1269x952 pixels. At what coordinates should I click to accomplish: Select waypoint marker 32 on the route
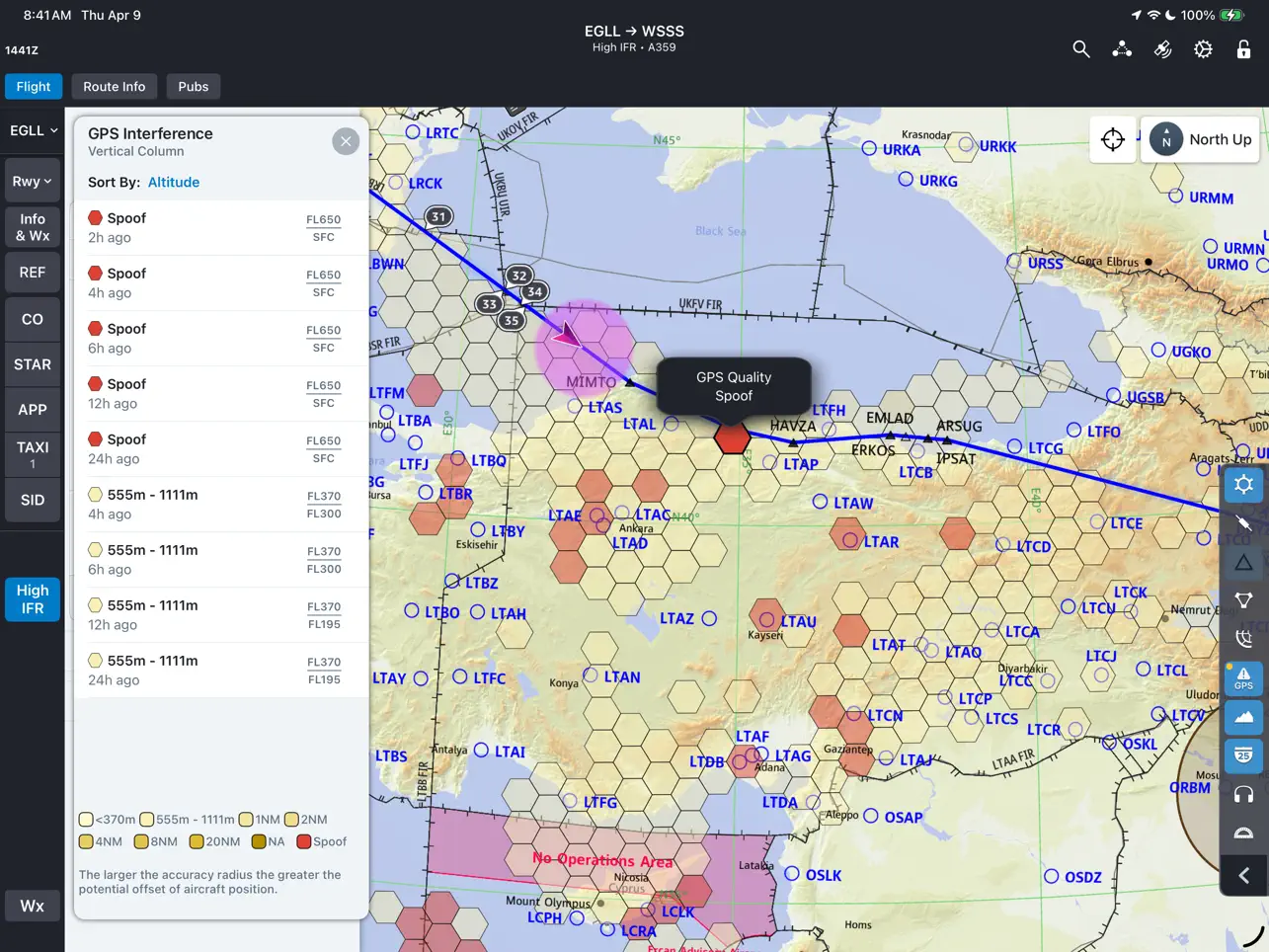519,276
